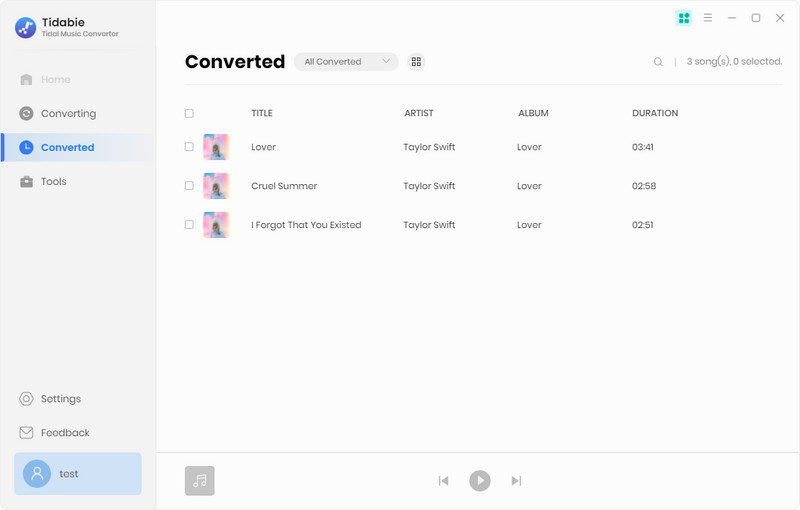The image size is (800, 510).
Task: Click the green apps icon in title bar
Action: click(x=684, y=18)
